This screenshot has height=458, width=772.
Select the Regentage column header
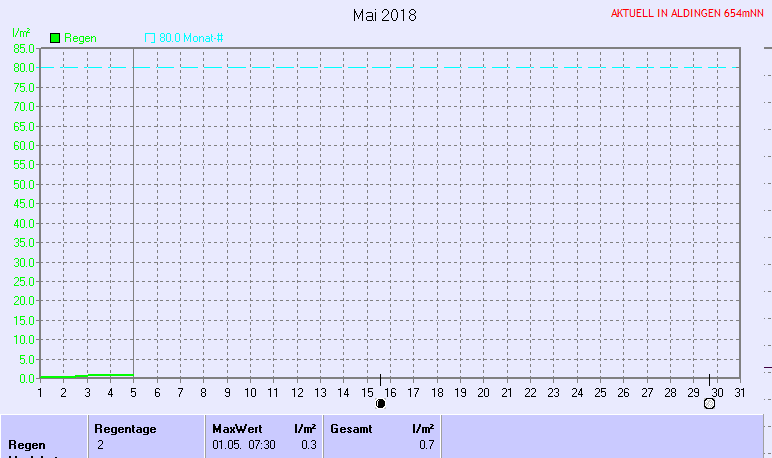pos(125,428)
